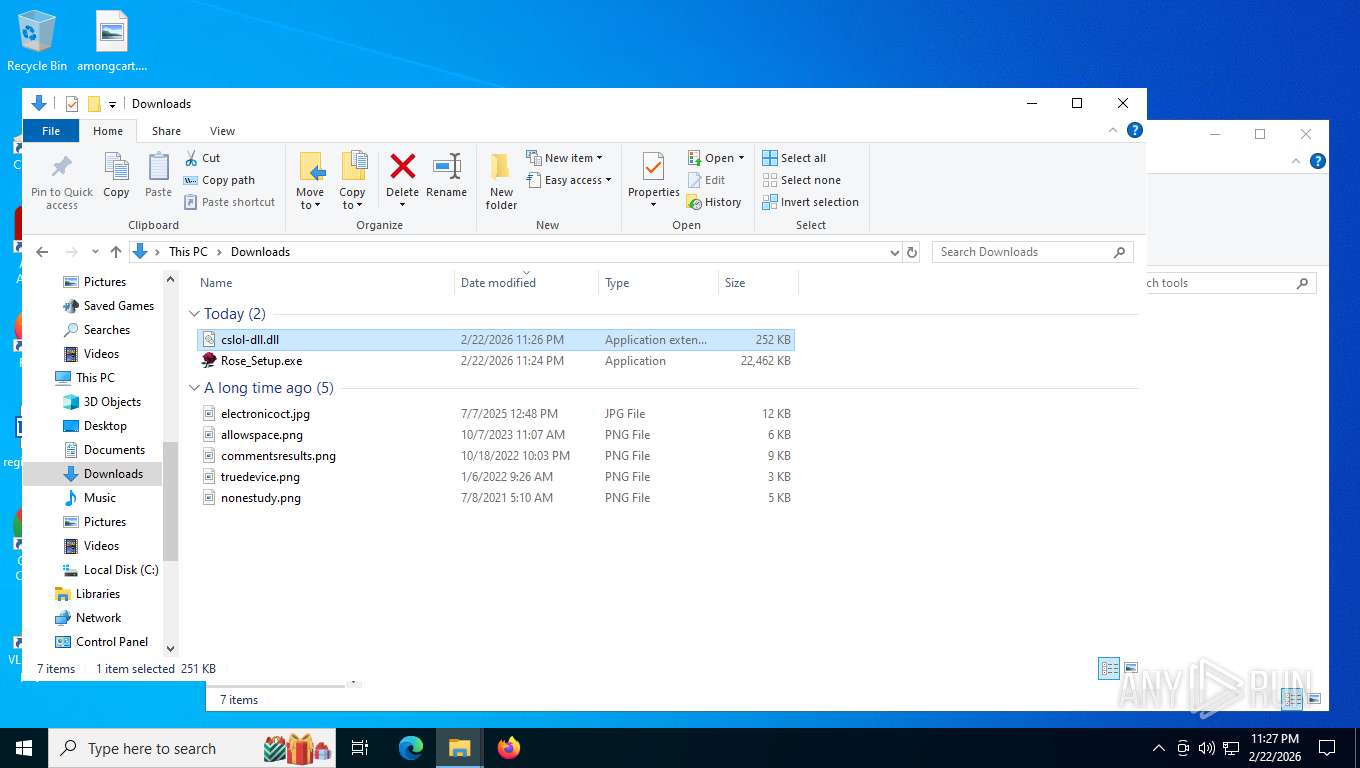Switch to the Share ribbon tab
This screenshot has height=768, width=1360.
pos(166,131)
